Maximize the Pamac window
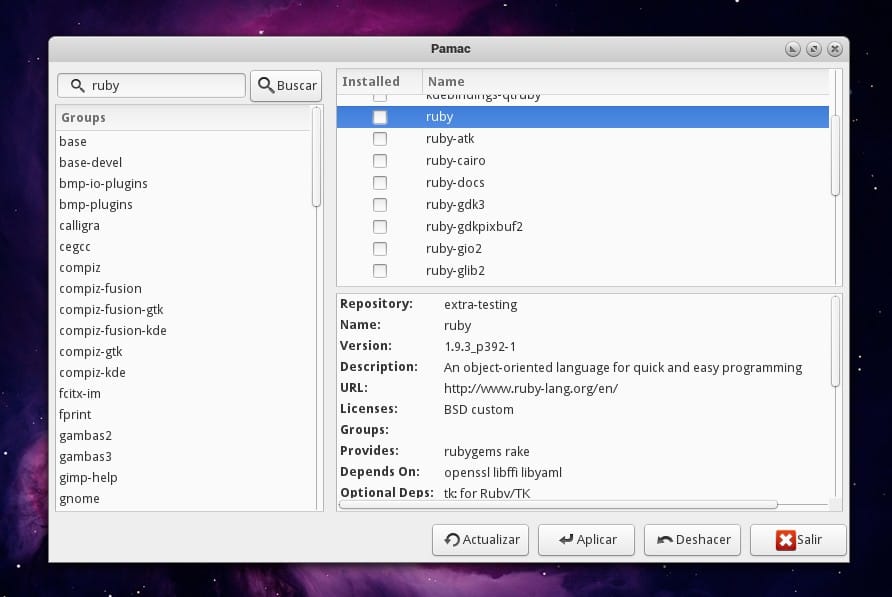This screenshot has height=597, width=892. coord(814,48)
